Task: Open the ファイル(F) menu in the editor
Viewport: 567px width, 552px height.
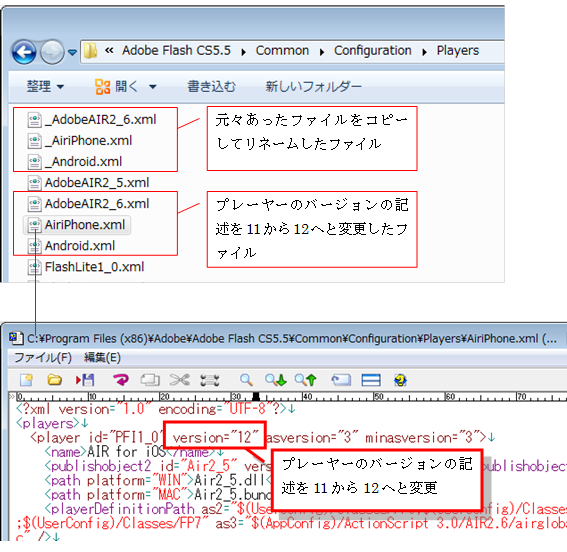Action: pos(43,358)
